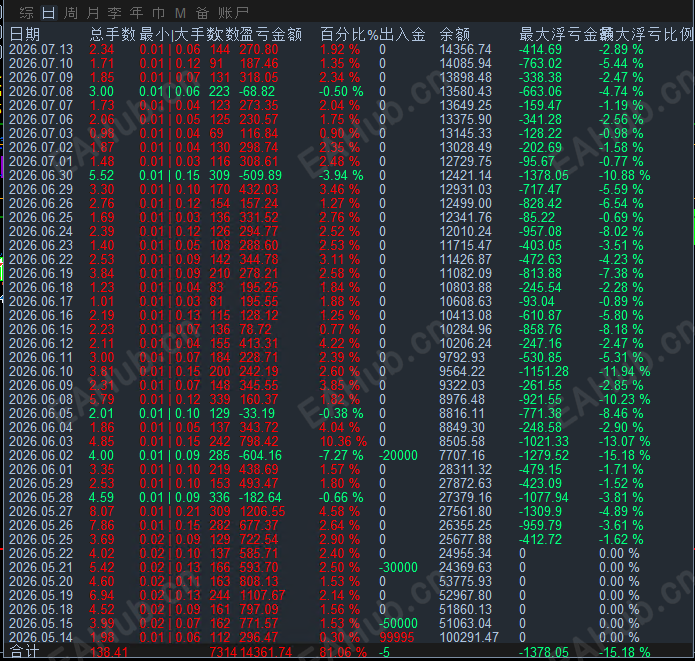Screen dimensions: 695x661
Task: Click the -50000 withdrawal value
Action: click(x=398, y=623)
